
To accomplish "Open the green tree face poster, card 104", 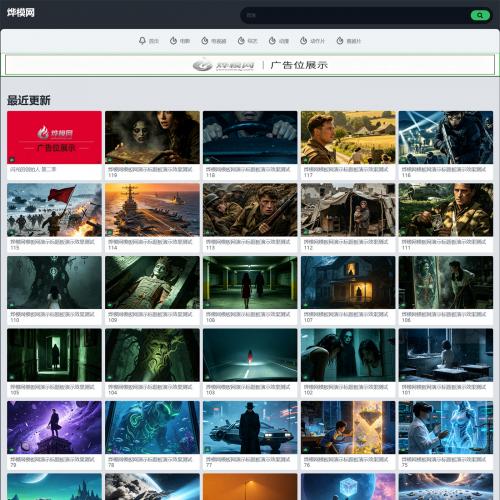I will pos(152,355).
